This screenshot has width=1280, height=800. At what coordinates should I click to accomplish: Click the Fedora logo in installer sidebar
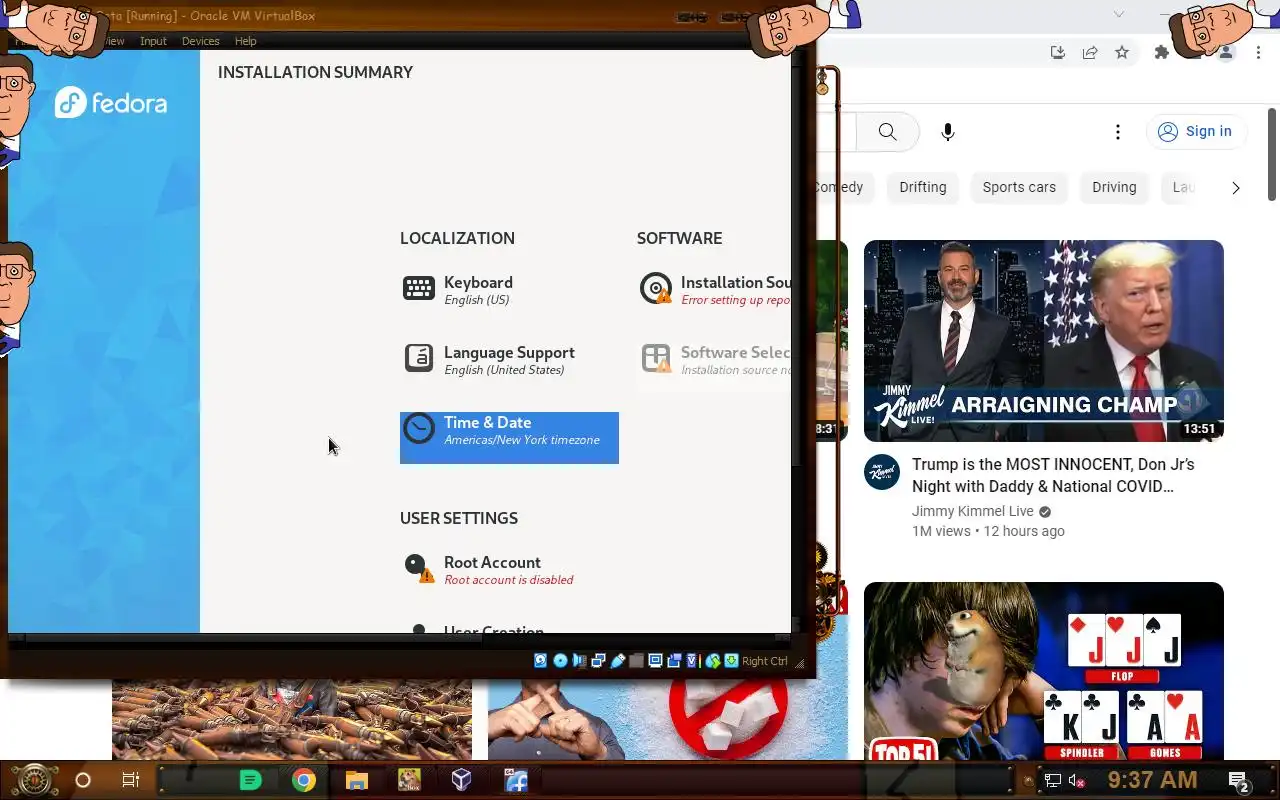click(x=111, y=103)
